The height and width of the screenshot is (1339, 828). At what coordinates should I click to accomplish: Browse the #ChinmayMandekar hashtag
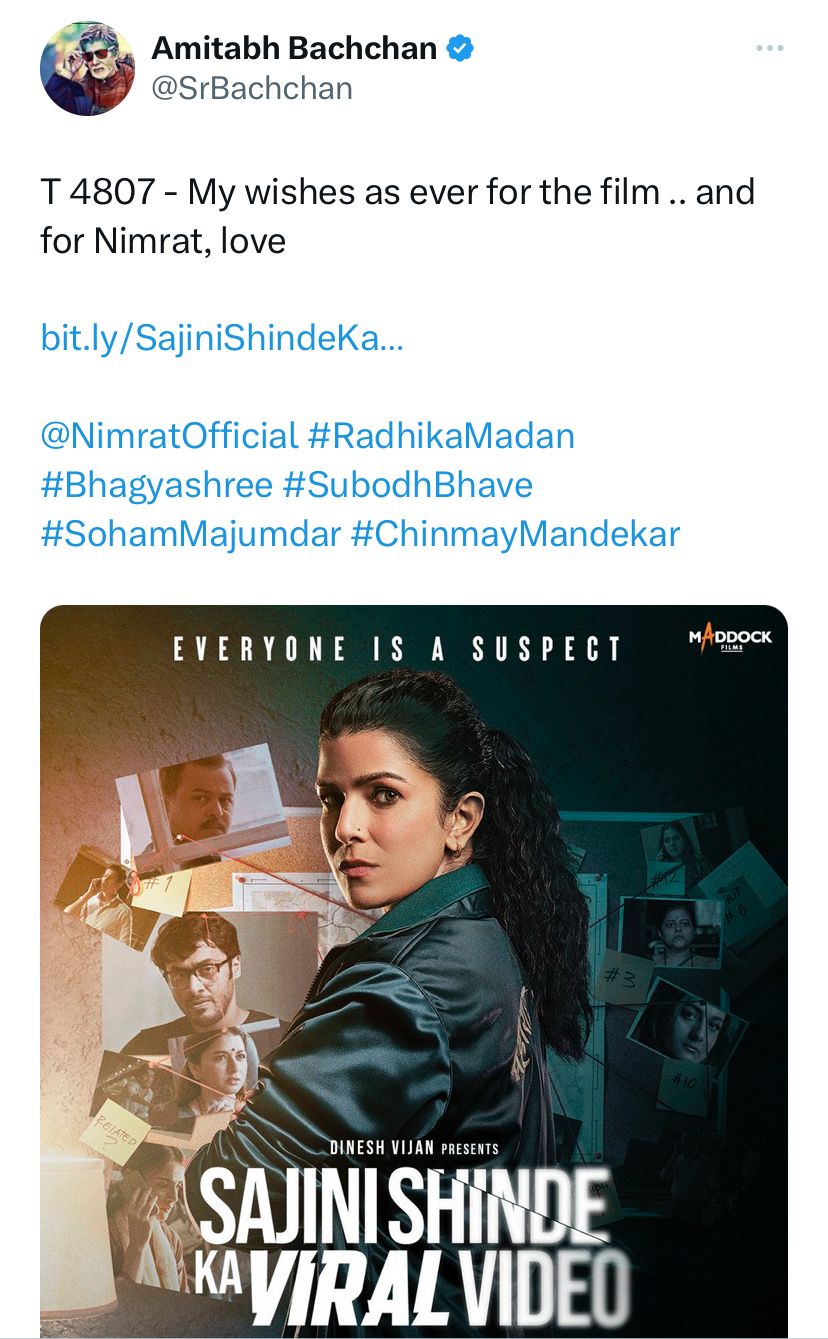pos(515,534)
